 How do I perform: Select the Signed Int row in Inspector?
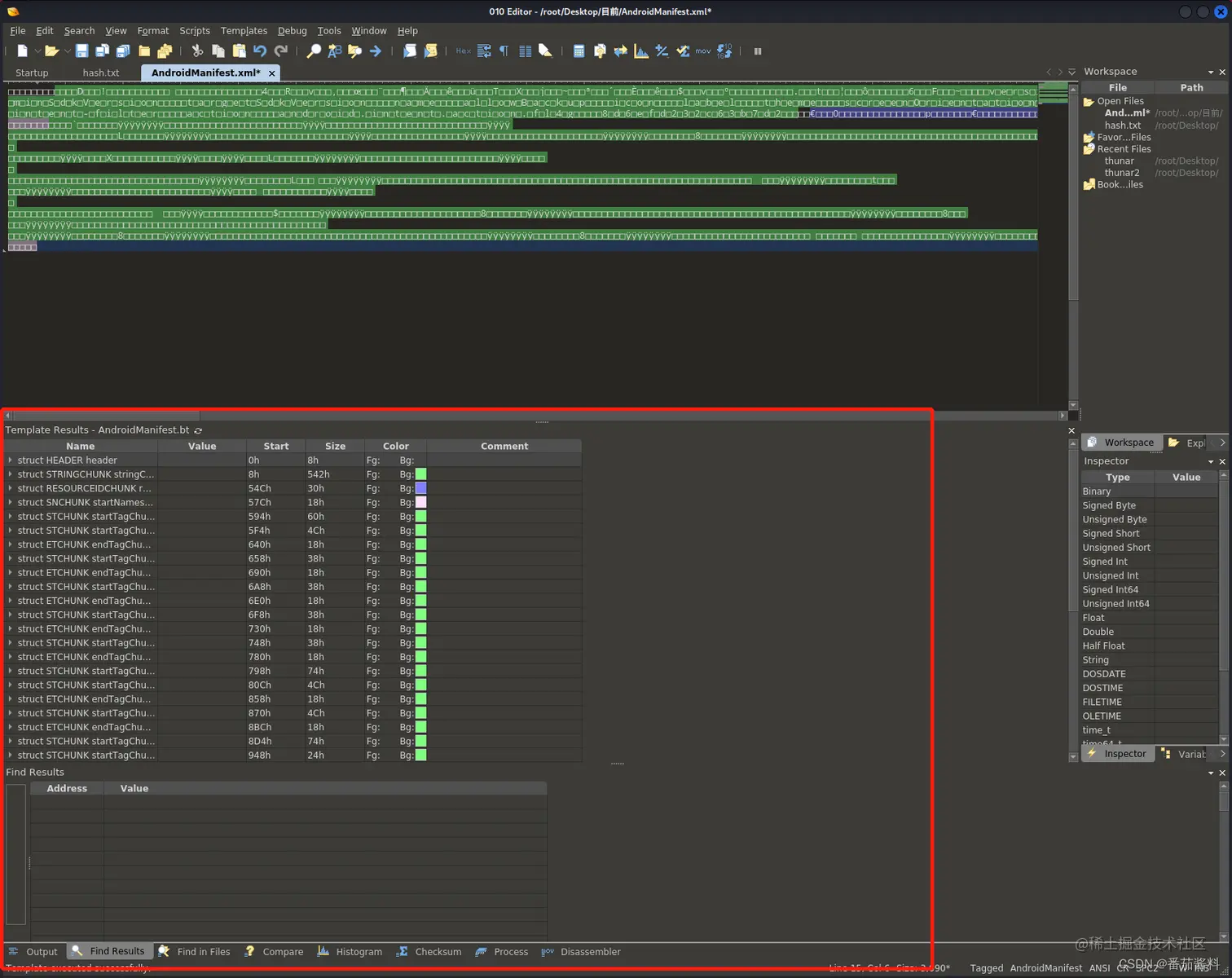[x=1149, y=562]
